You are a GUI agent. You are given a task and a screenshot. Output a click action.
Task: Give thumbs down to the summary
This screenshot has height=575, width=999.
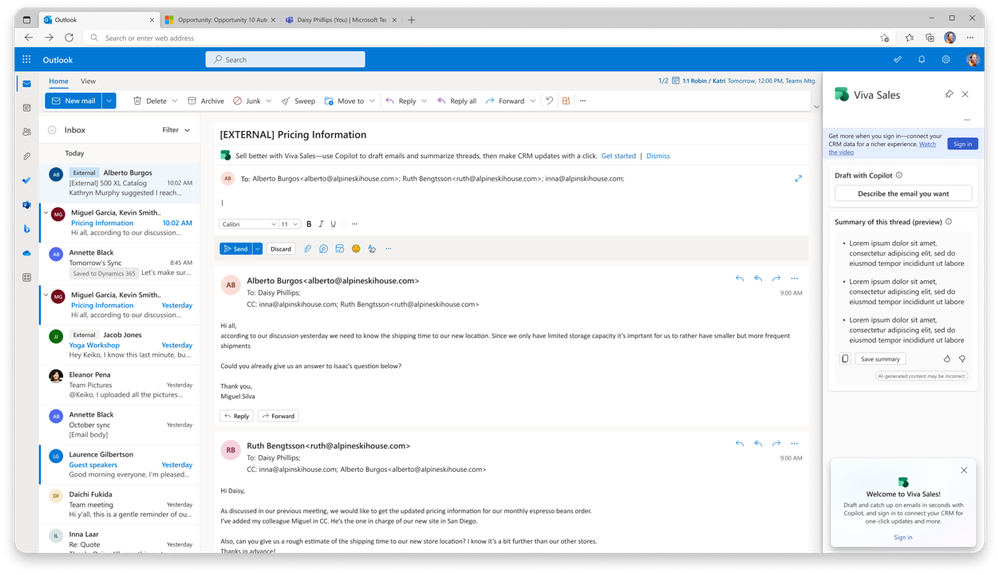pos(962,359)
